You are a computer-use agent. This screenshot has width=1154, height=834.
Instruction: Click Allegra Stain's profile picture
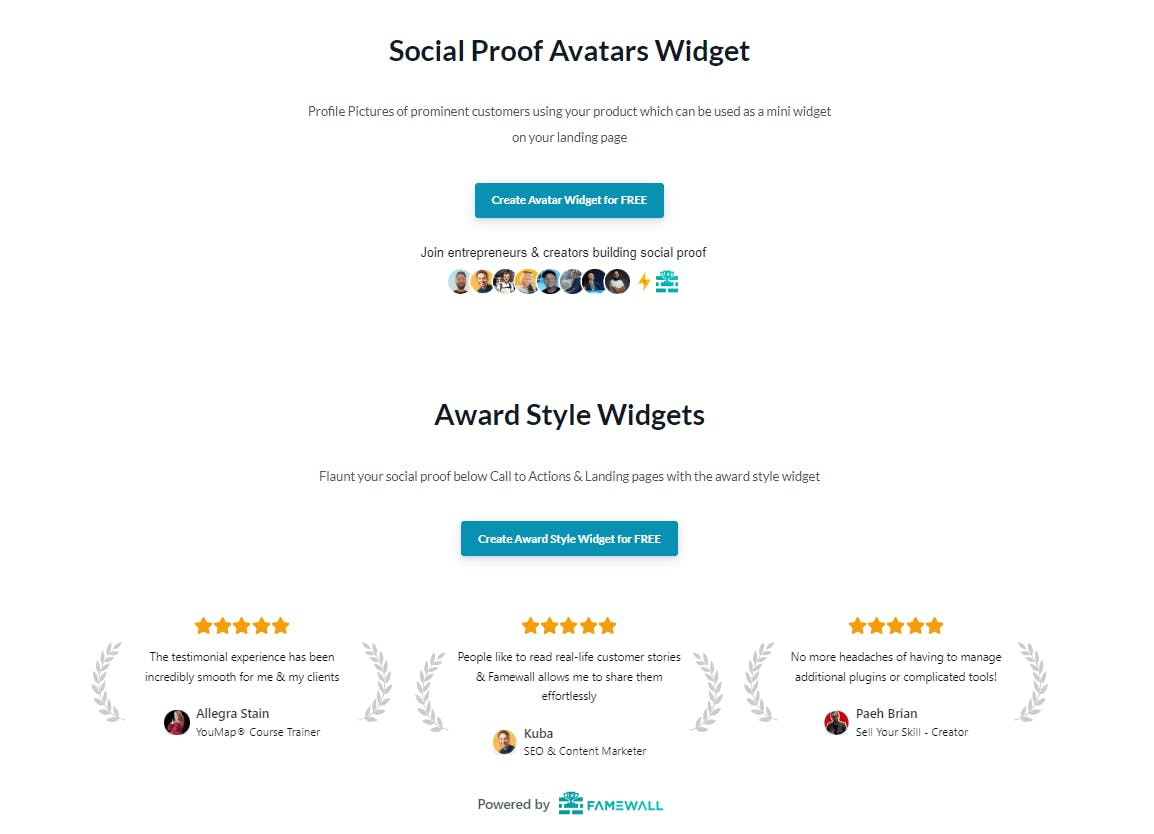[177, 722]
